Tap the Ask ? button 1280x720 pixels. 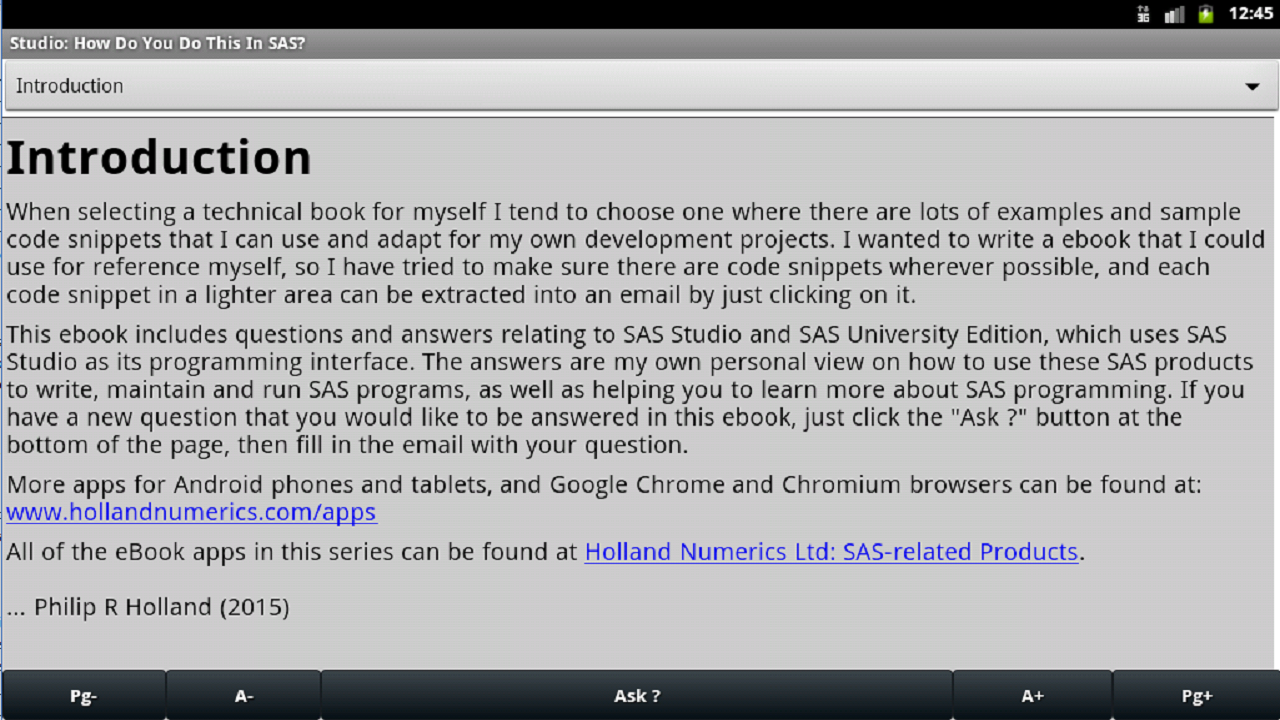(637, 696)
